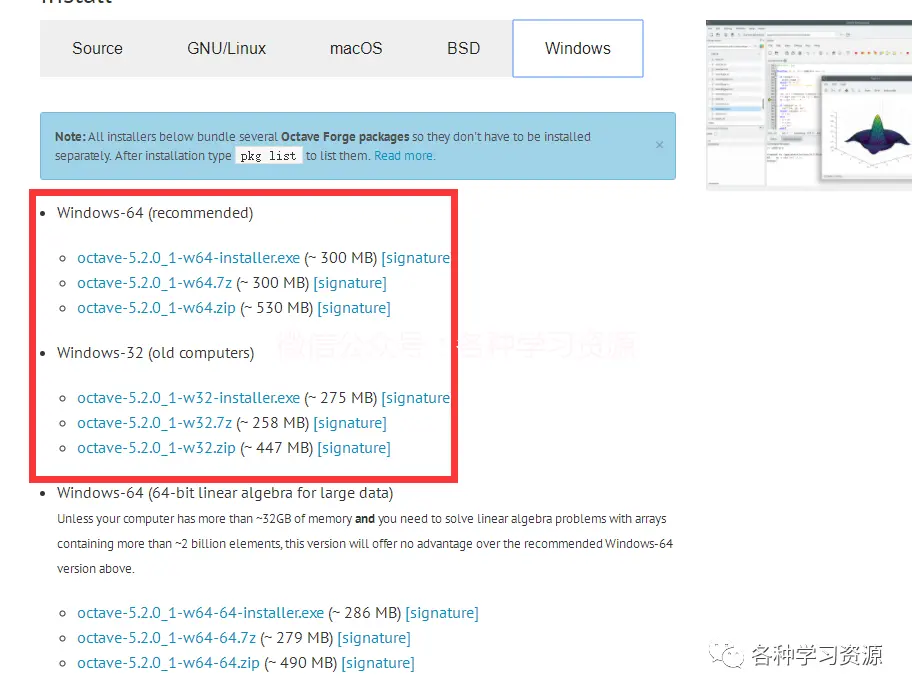Click the '(~ 286 MB)' size text

[365, 613]
